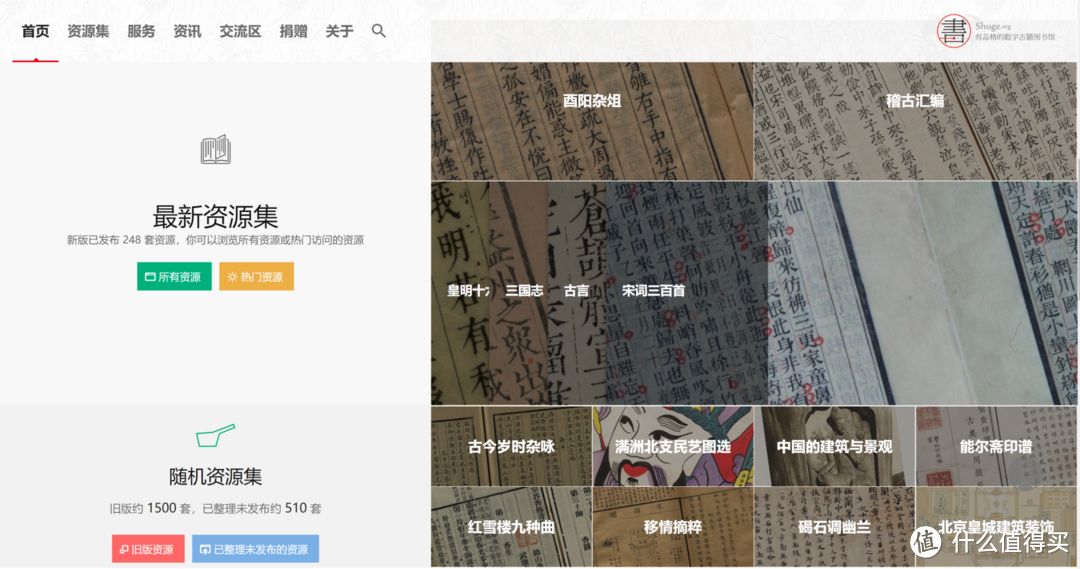Viewport: 1080px width, 569px height.
Task: Click the 最新资源集 heading
Action: pyautogui.click(x=216, y=216)
